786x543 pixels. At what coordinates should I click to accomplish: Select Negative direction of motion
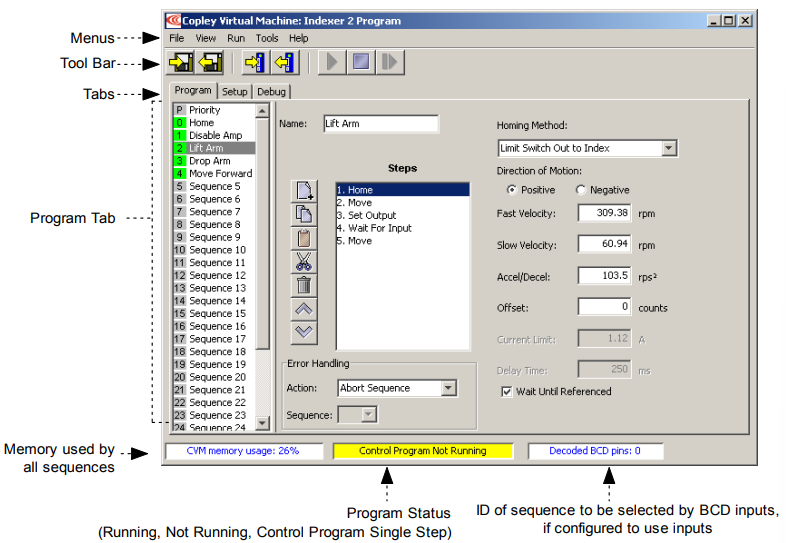580,190
